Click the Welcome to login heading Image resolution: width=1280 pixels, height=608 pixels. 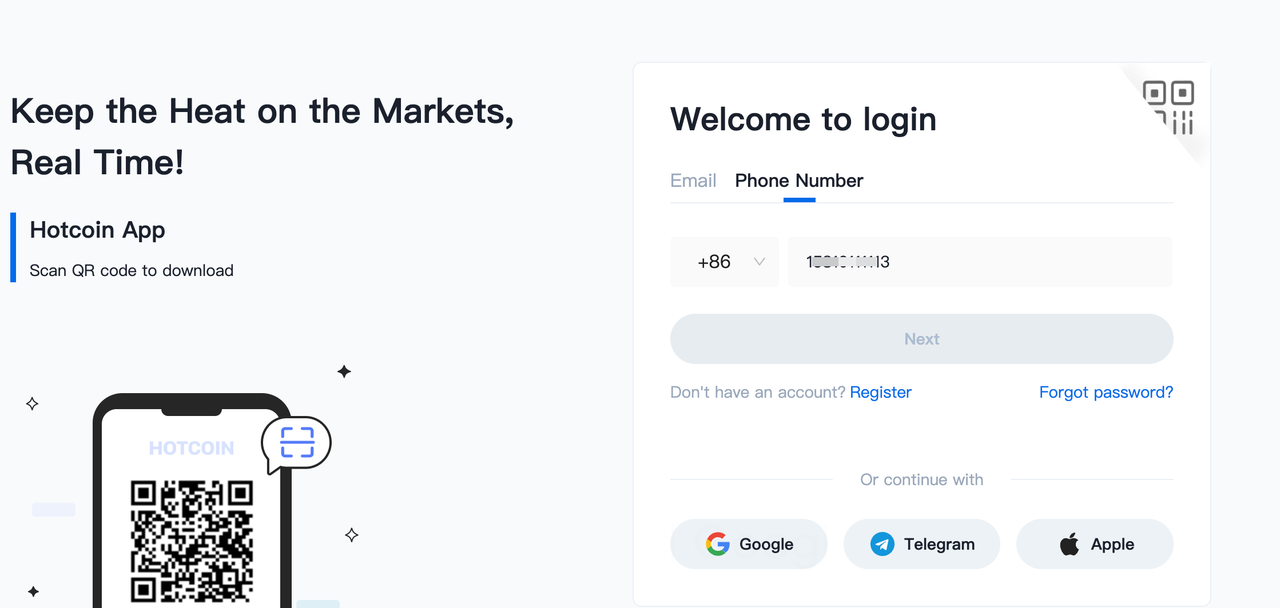coord(803,119)
